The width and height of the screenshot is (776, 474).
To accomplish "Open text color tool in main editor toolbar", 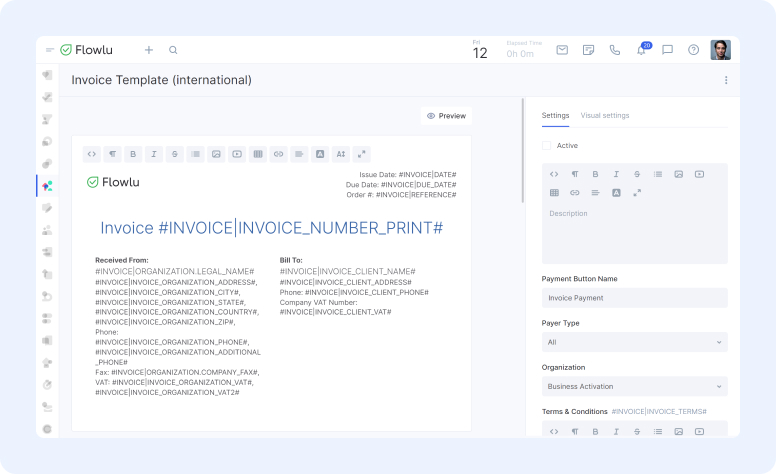I will tap(320, 154).
